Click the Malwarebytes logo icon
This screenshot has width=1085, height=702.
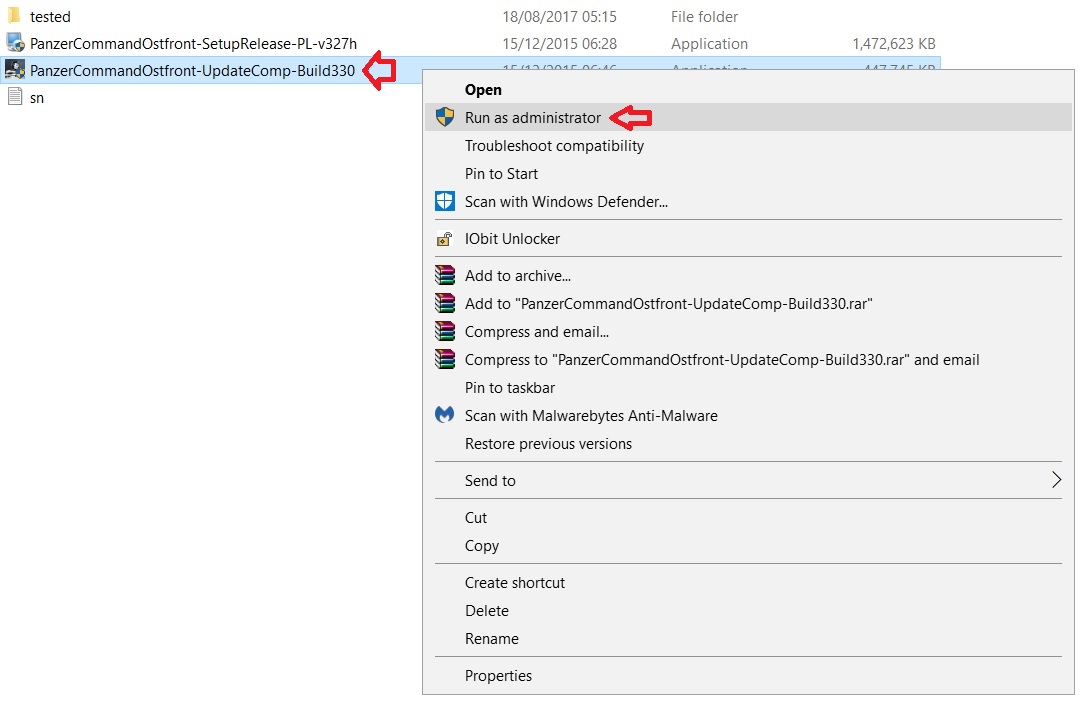[x=445, y=415]
